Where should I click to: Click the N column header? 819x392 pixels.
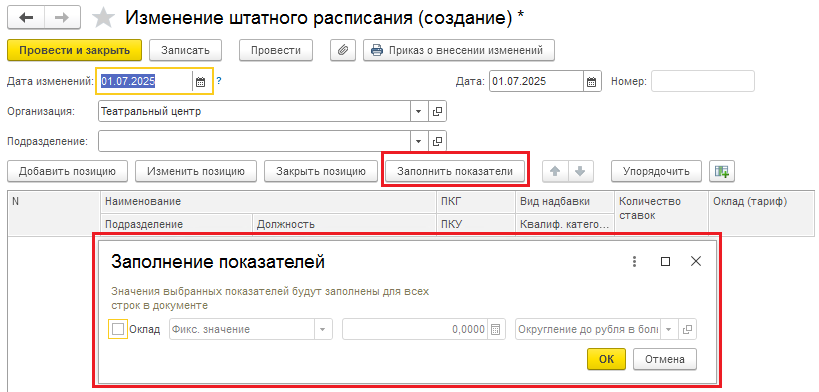pos(54,213)
